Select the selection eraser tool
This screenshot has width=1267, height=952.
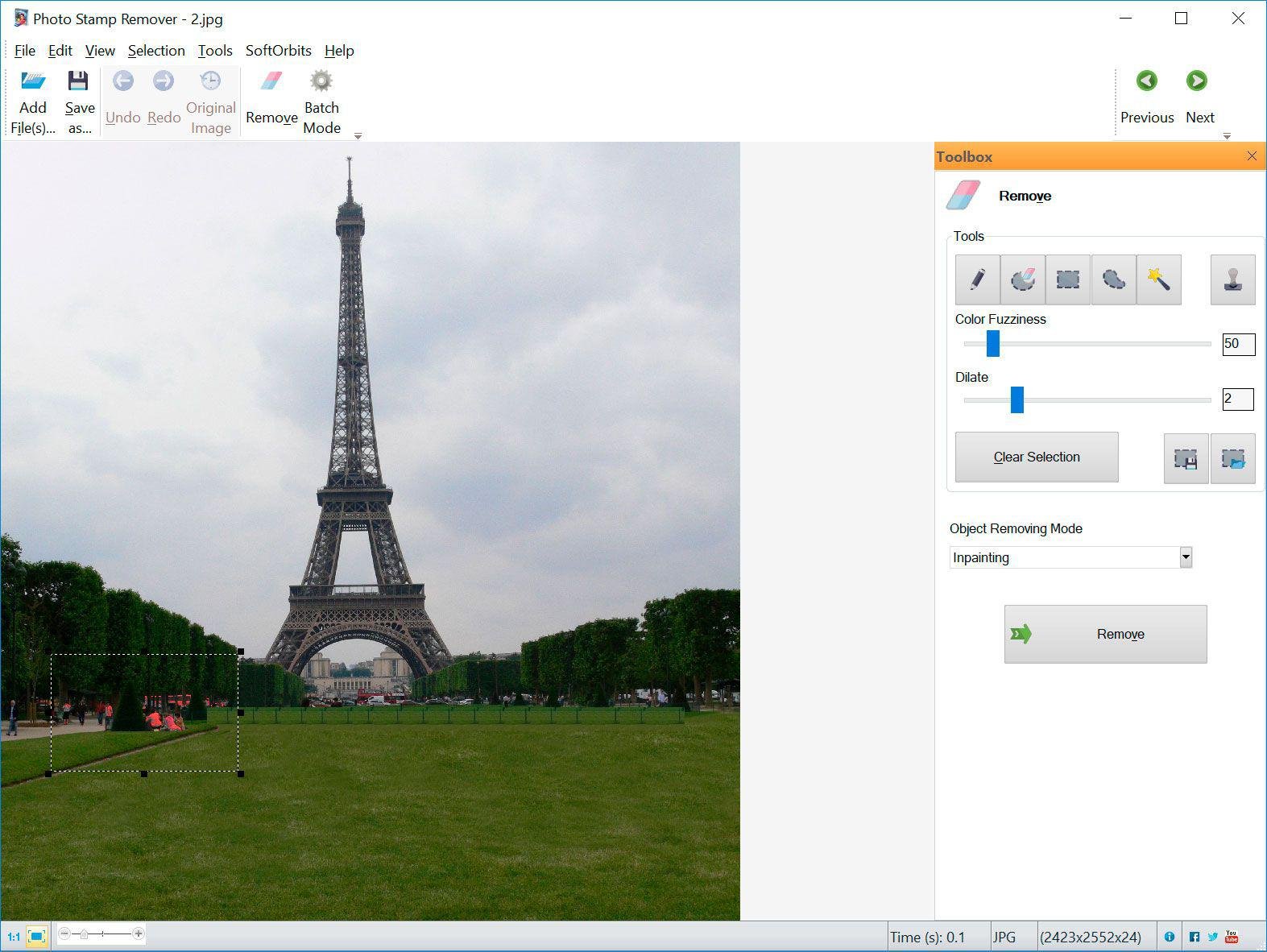tap(1022, 279)
